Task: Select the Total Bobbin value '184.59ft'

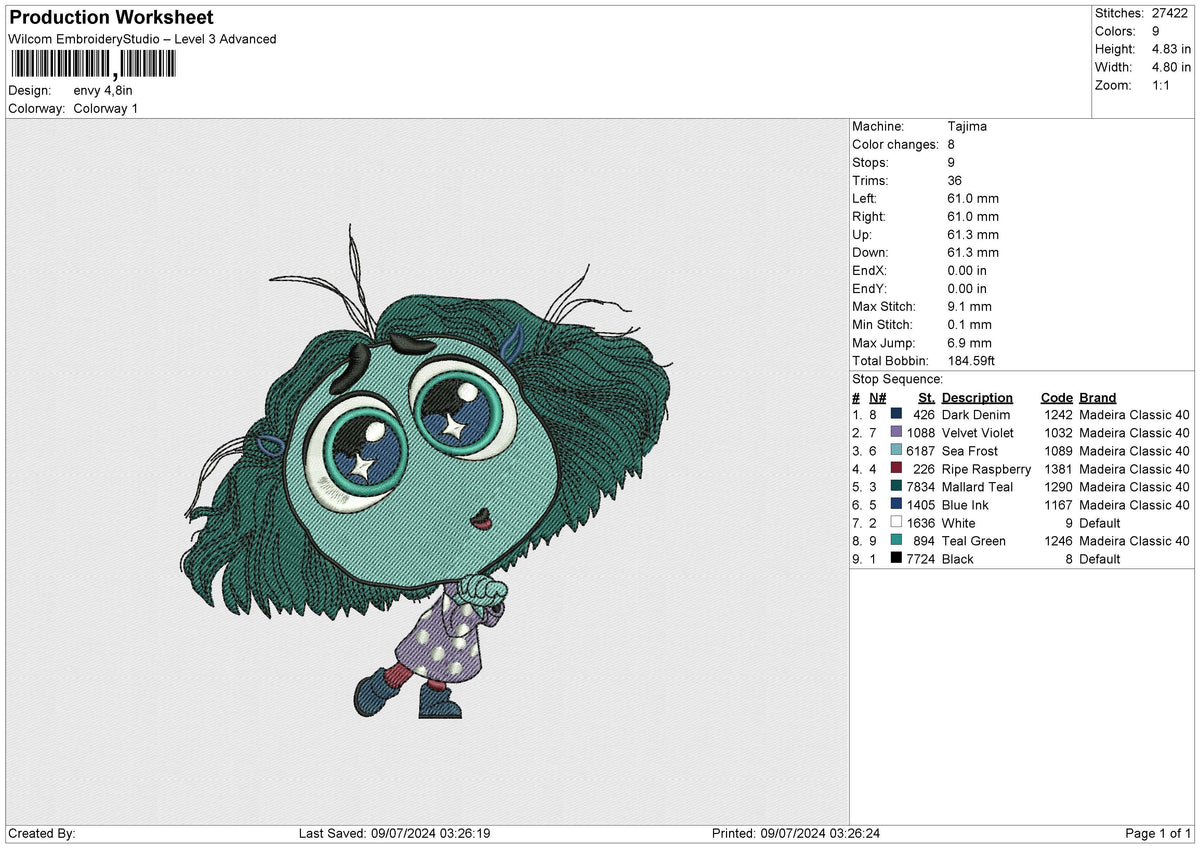Action: [971, 360]
